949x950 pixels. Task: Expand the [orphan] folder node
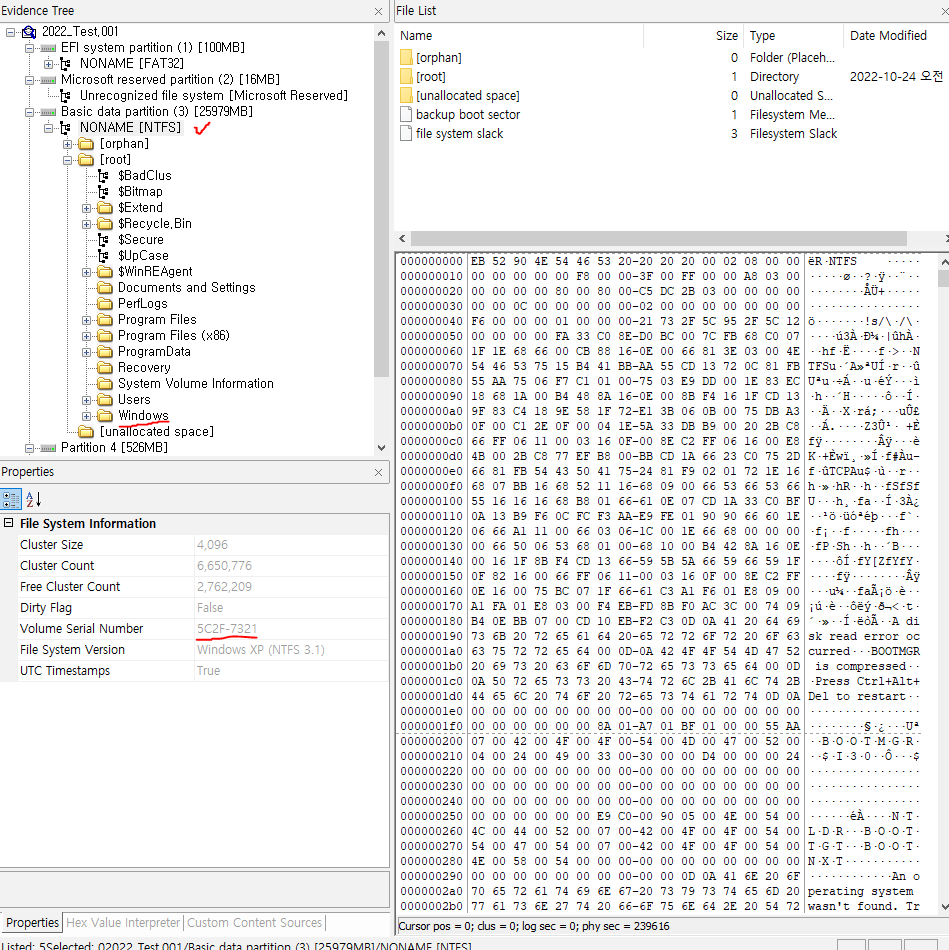[x=68, y=144]
